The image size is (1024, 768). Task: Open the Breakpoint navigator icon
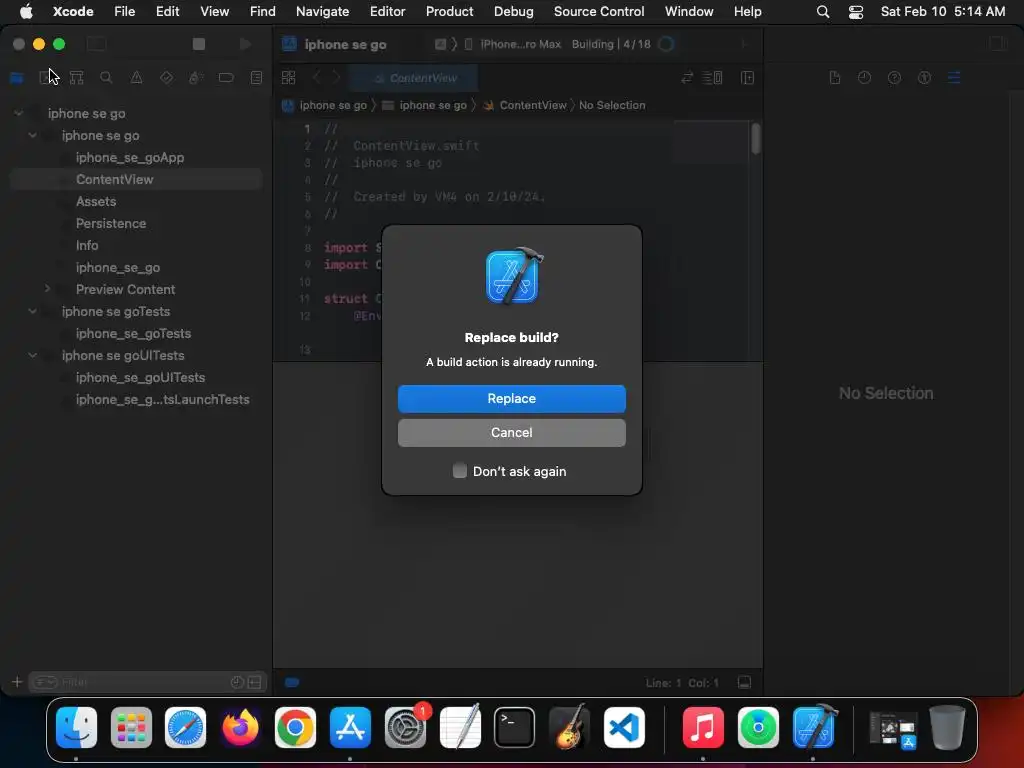click(226, 78)
